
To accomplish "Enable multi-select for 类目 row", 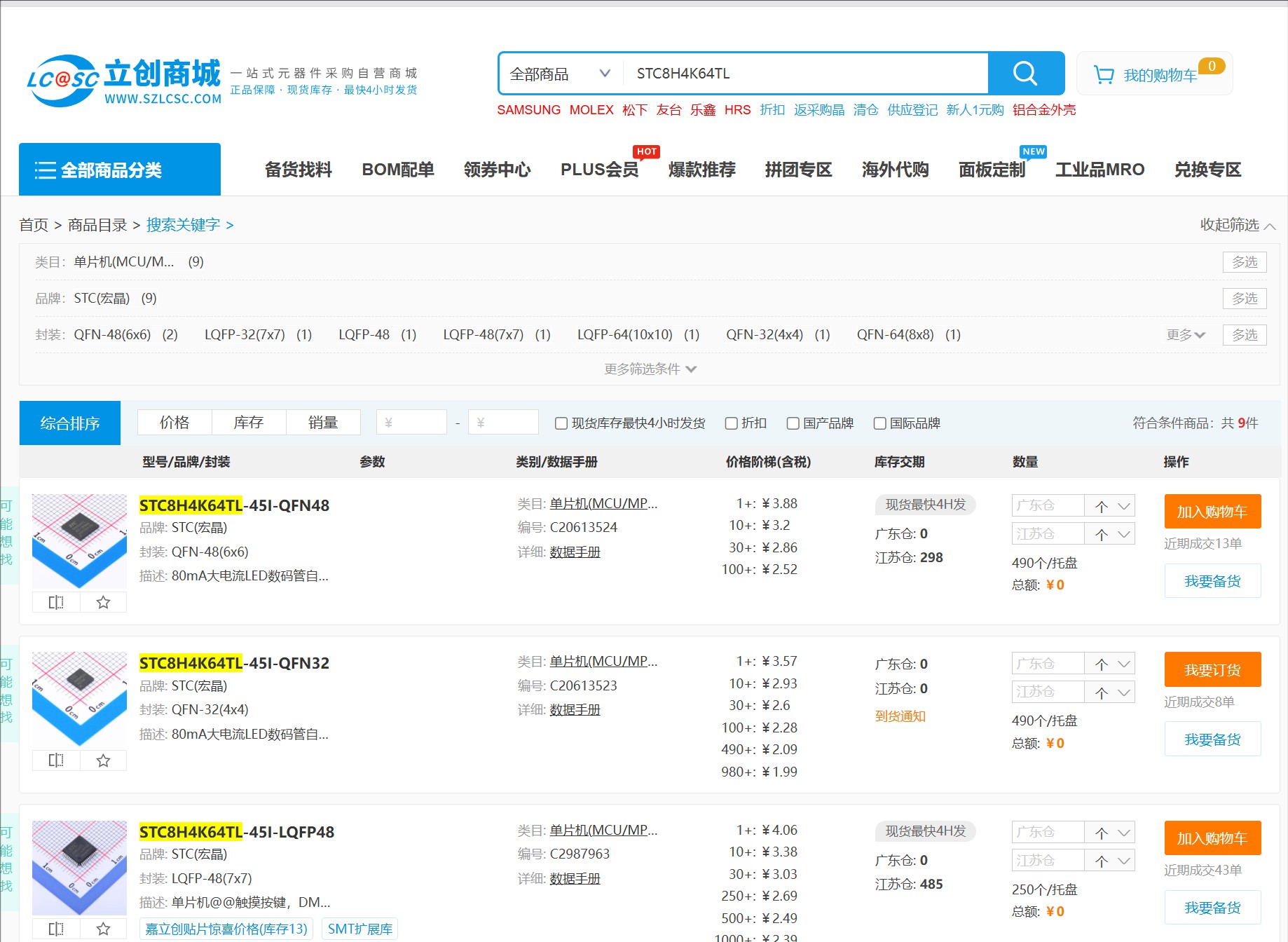I will (x=1245, y=262).
